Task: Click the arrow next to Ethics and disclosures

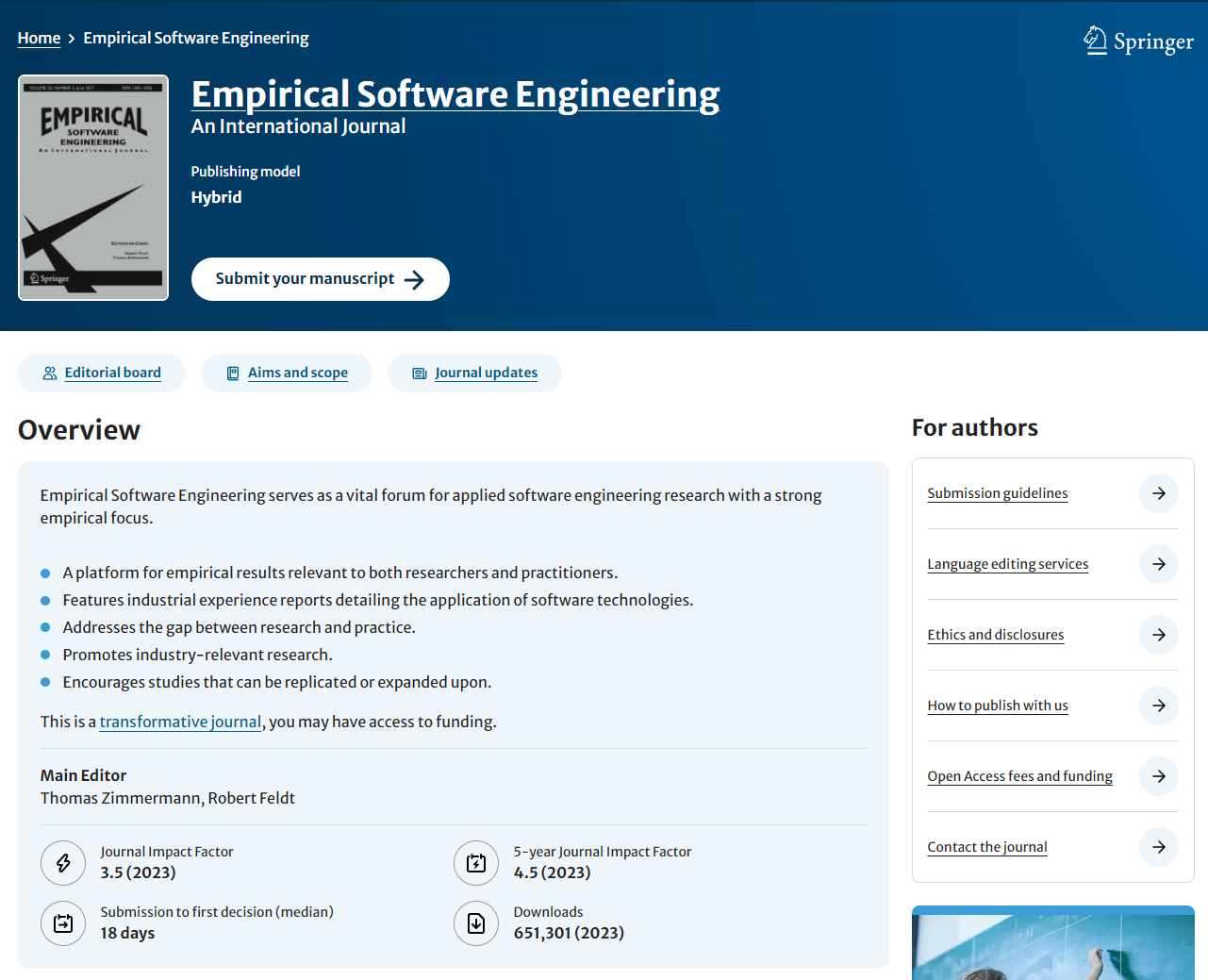Action: [x=1159, y=635]
